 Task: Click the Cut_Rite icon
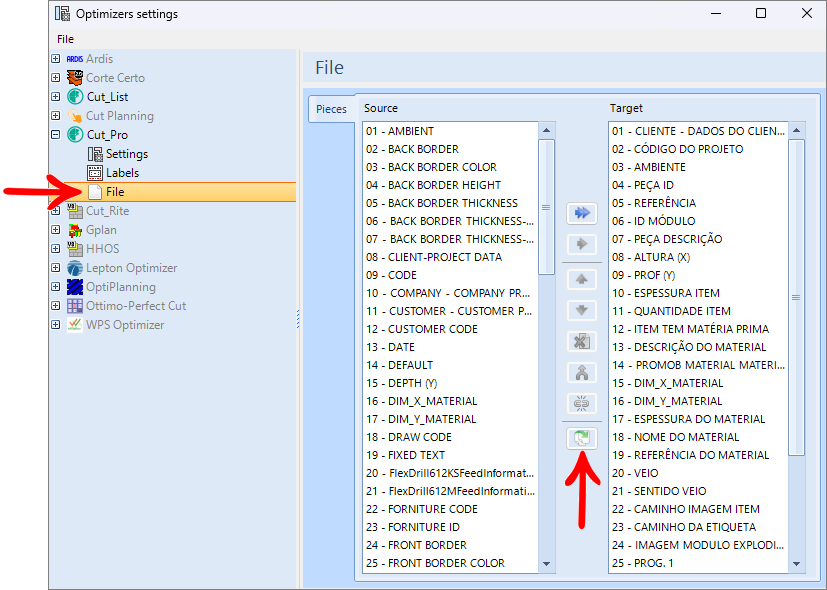coord(75,211)
